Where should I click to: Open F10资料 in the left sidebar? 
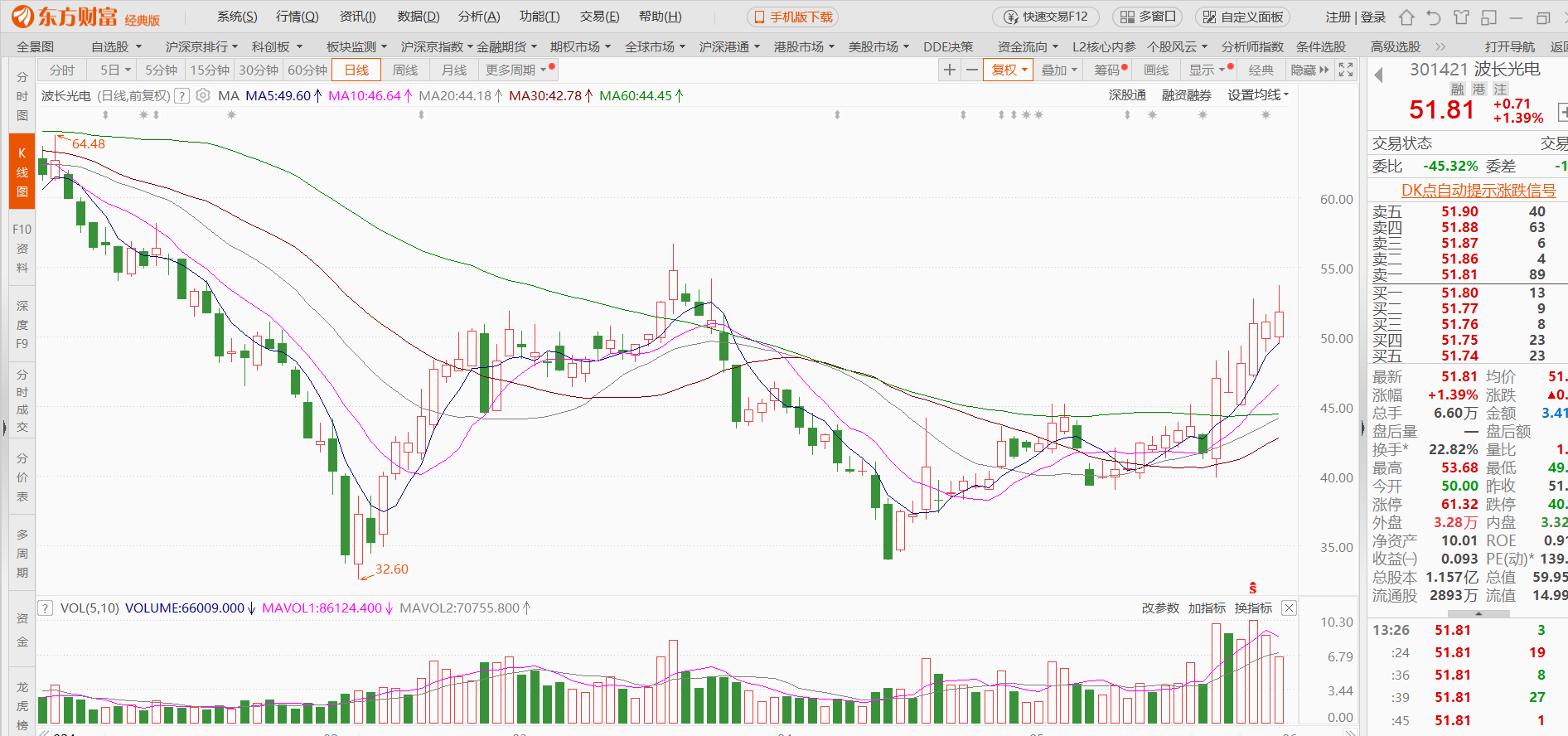click(x=22, y=248)
